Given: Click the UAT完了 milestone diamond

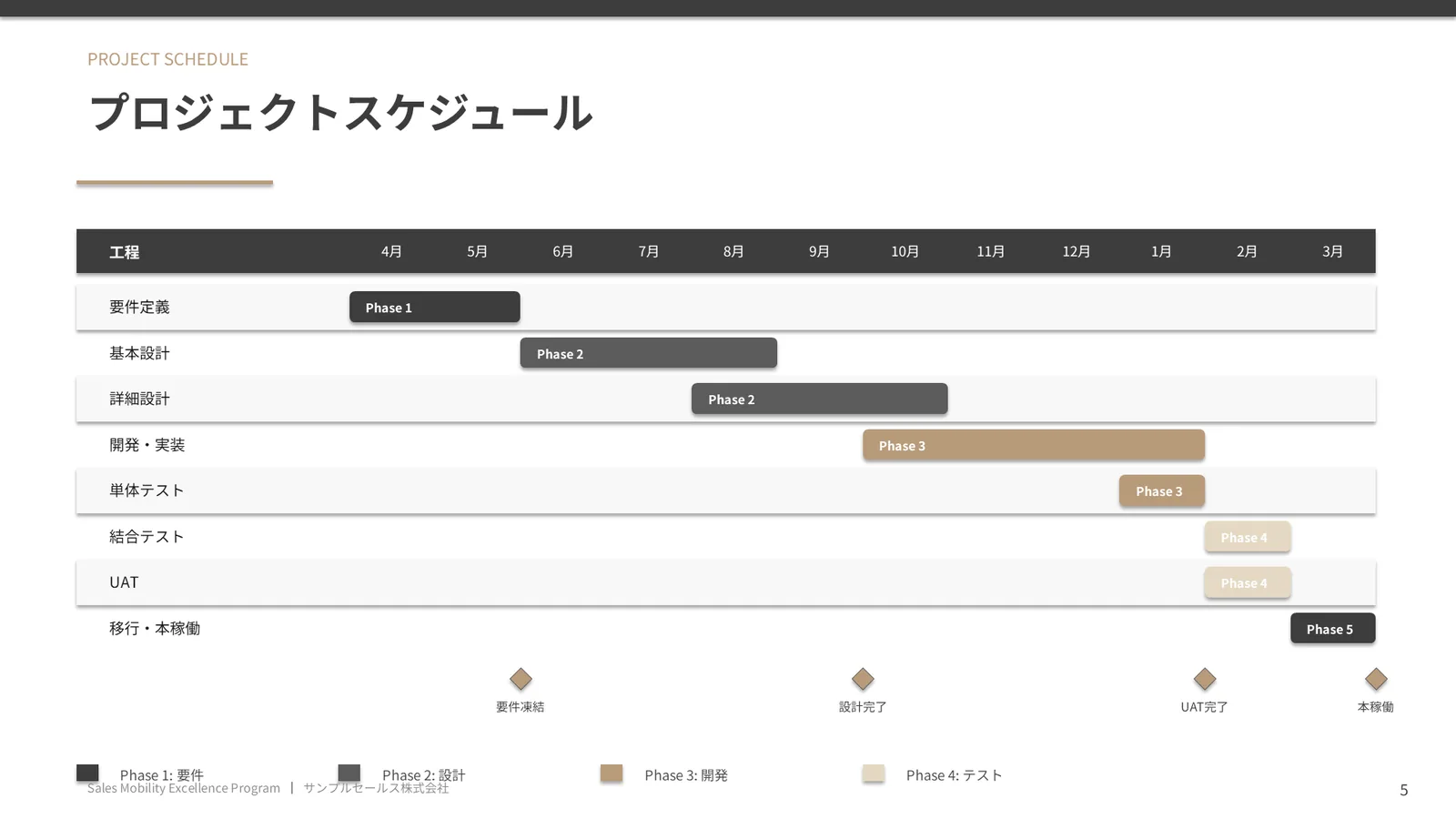Looking at the screenshot, I should point(1205,679).
